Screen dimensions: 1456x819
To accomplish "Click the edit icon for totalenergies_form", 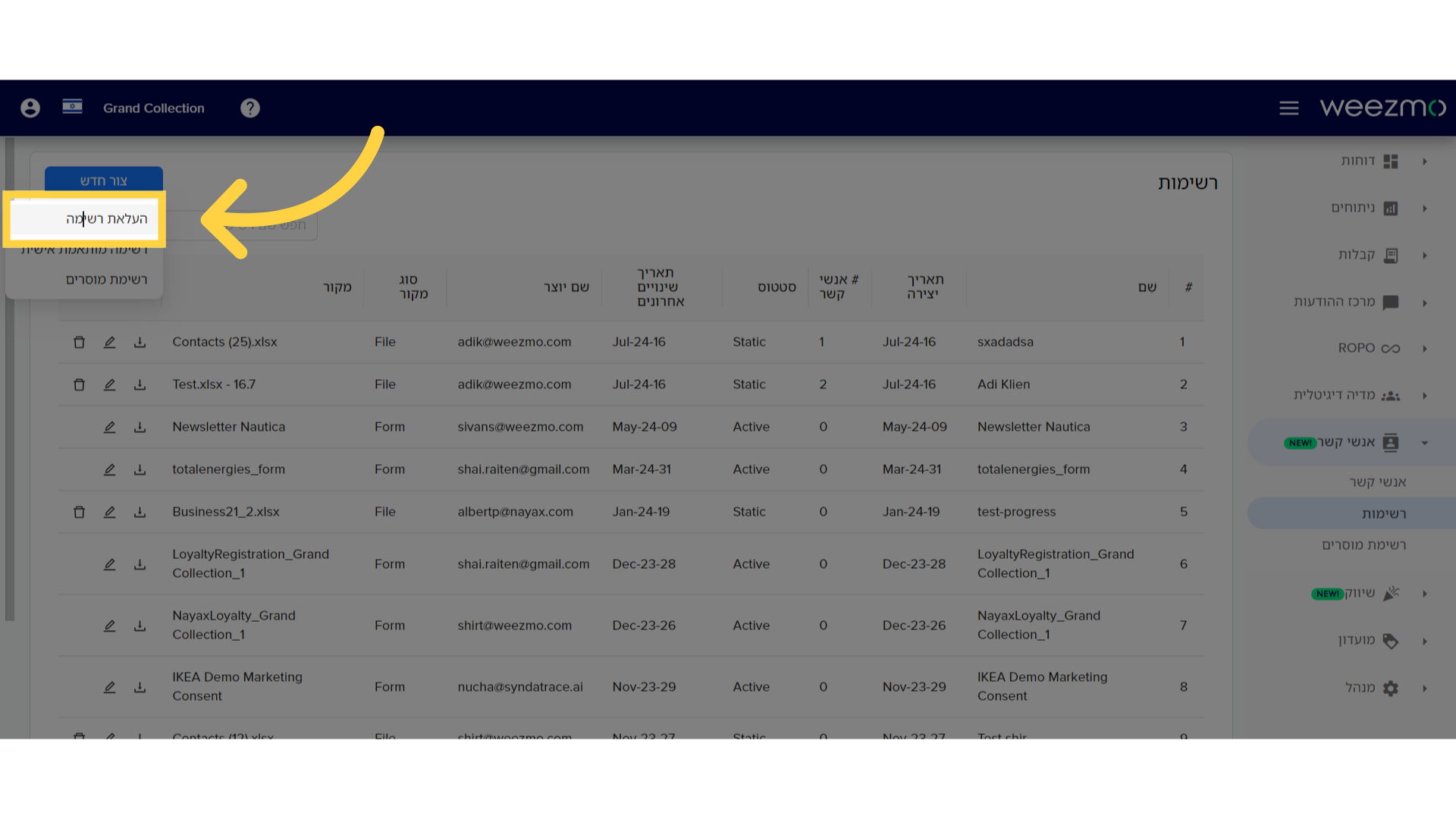I will point(108,469).
